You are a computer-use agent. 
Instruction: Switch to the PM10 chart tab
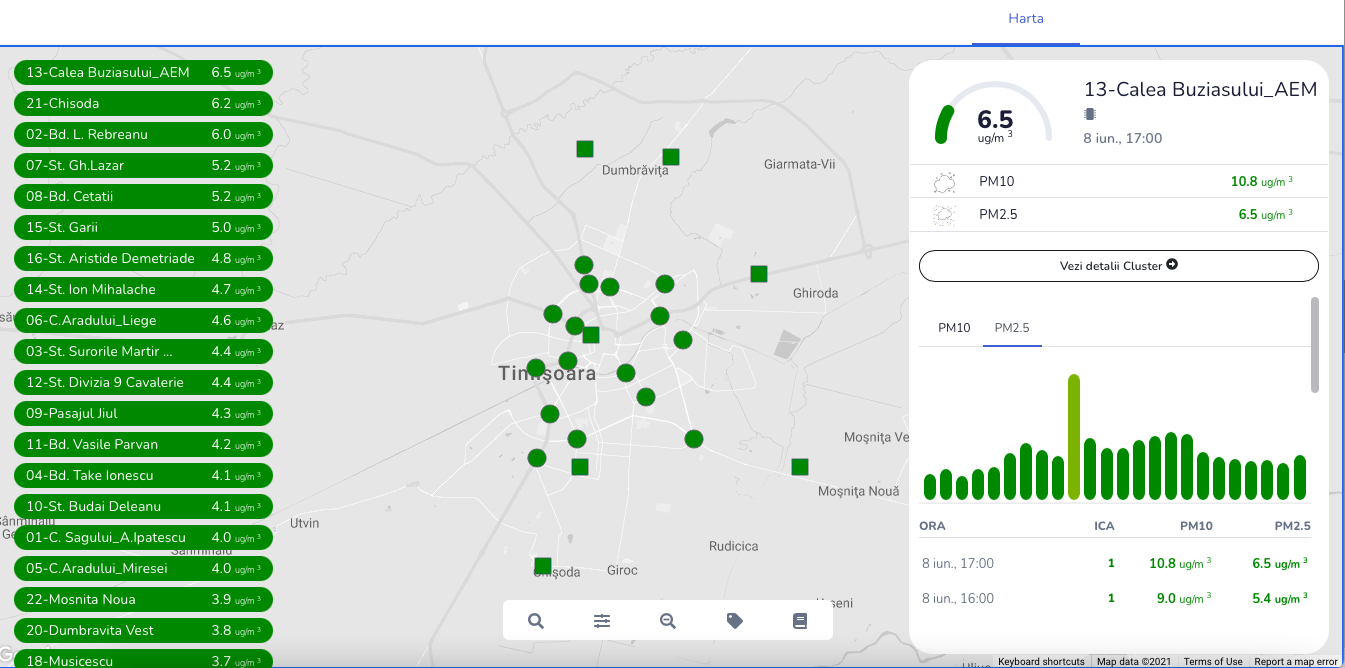tap(954, 328)
